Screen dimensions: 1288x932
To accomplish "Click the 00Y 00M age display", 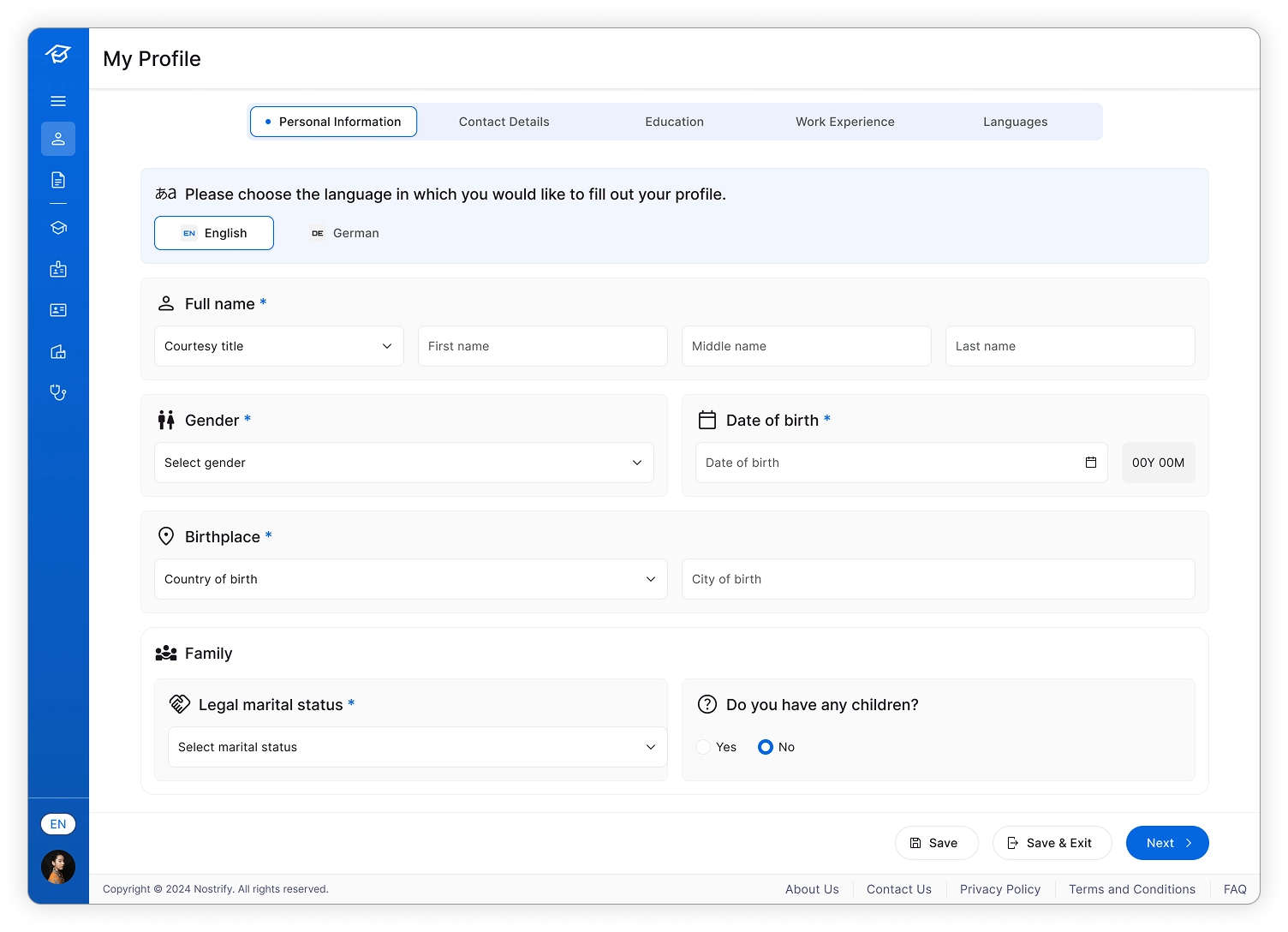I will 1159,463.
